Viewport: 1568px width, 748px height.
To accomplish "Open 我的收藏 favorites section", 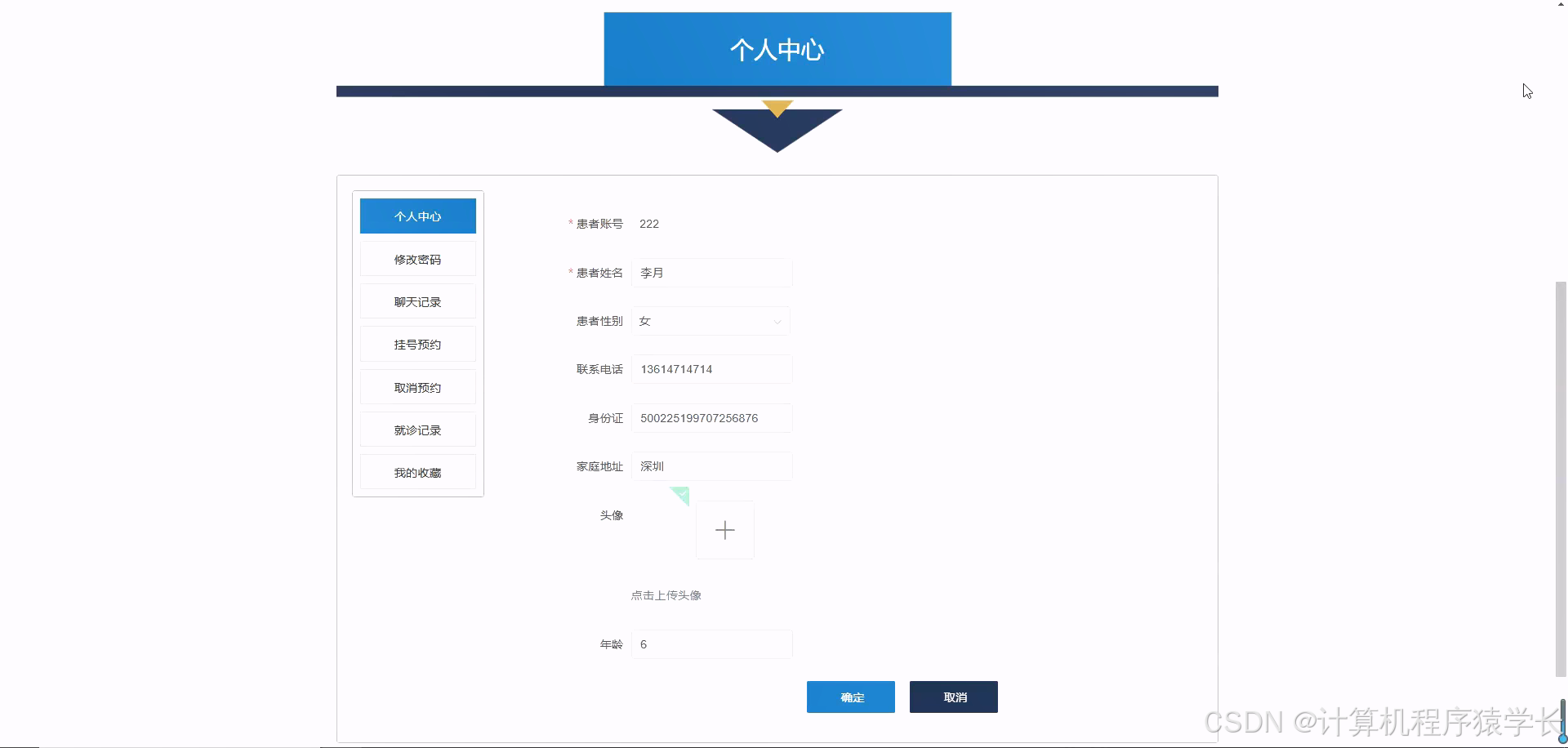I will click(x=417, y=471).
